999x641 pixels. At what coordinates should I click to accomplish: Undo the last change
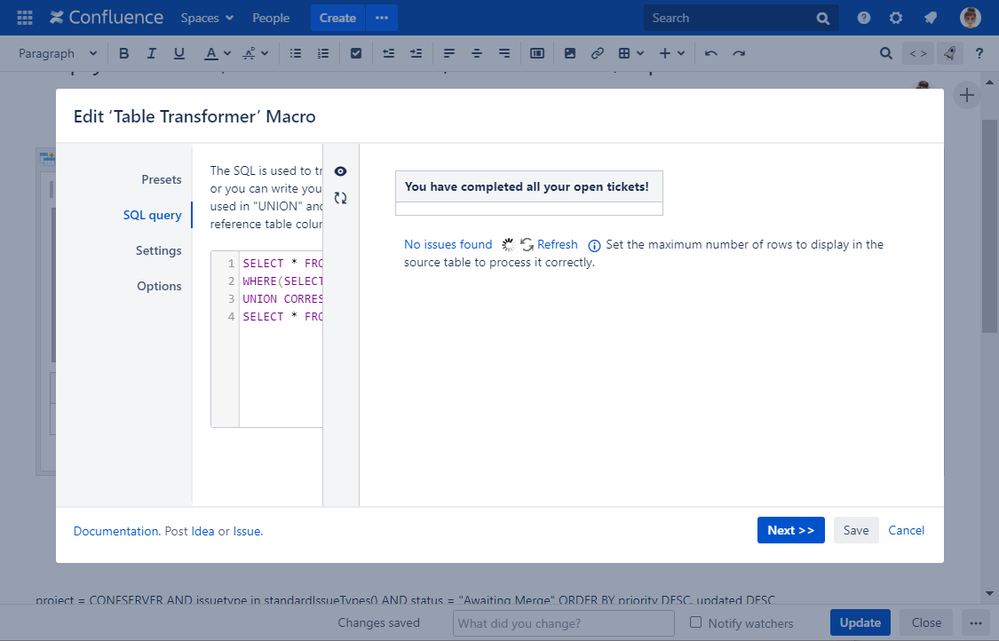(711, 54)
